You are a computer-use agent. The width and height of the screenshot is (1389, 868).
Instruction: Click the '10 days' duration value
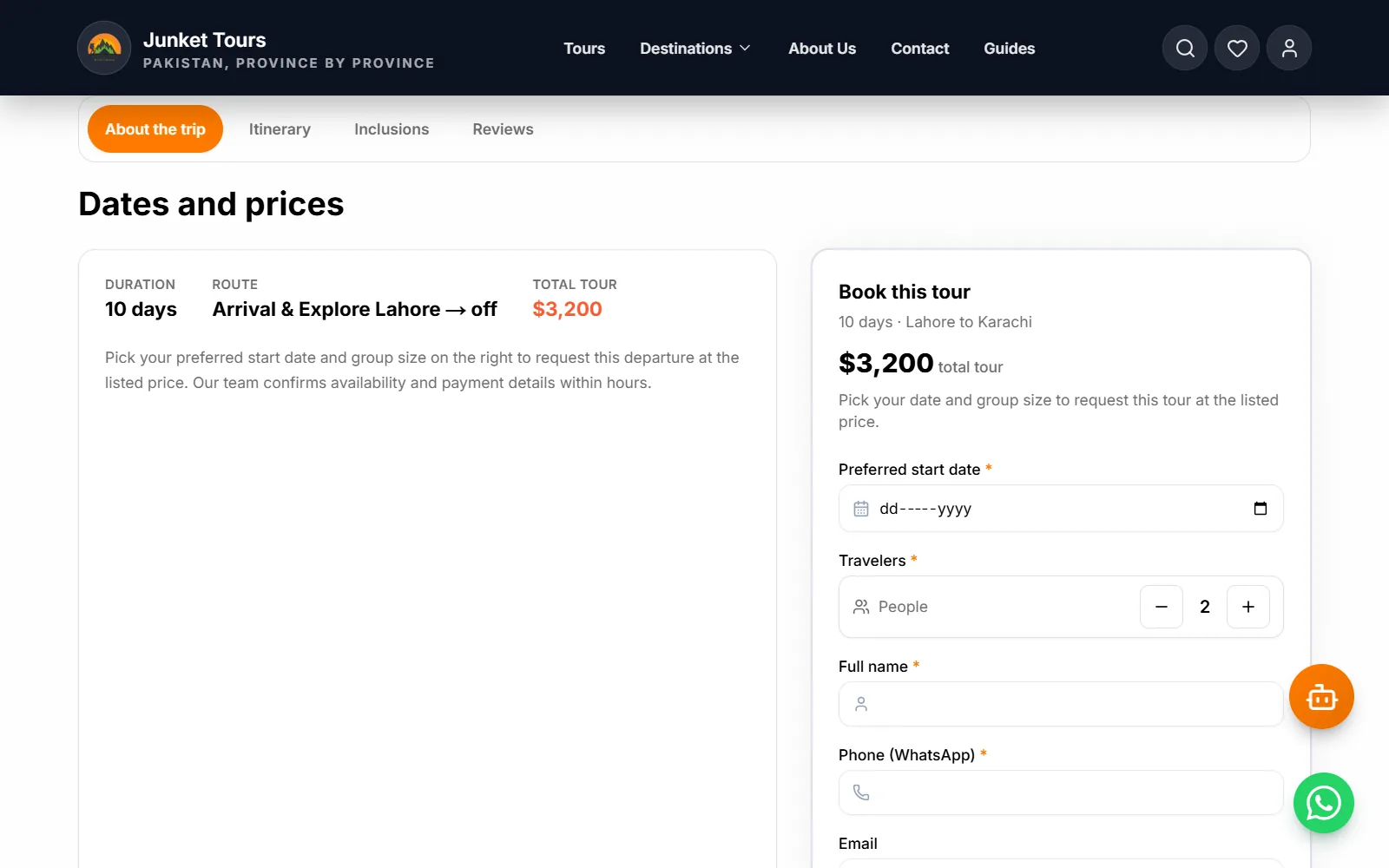pyautogui.click(x=141, y=309)
